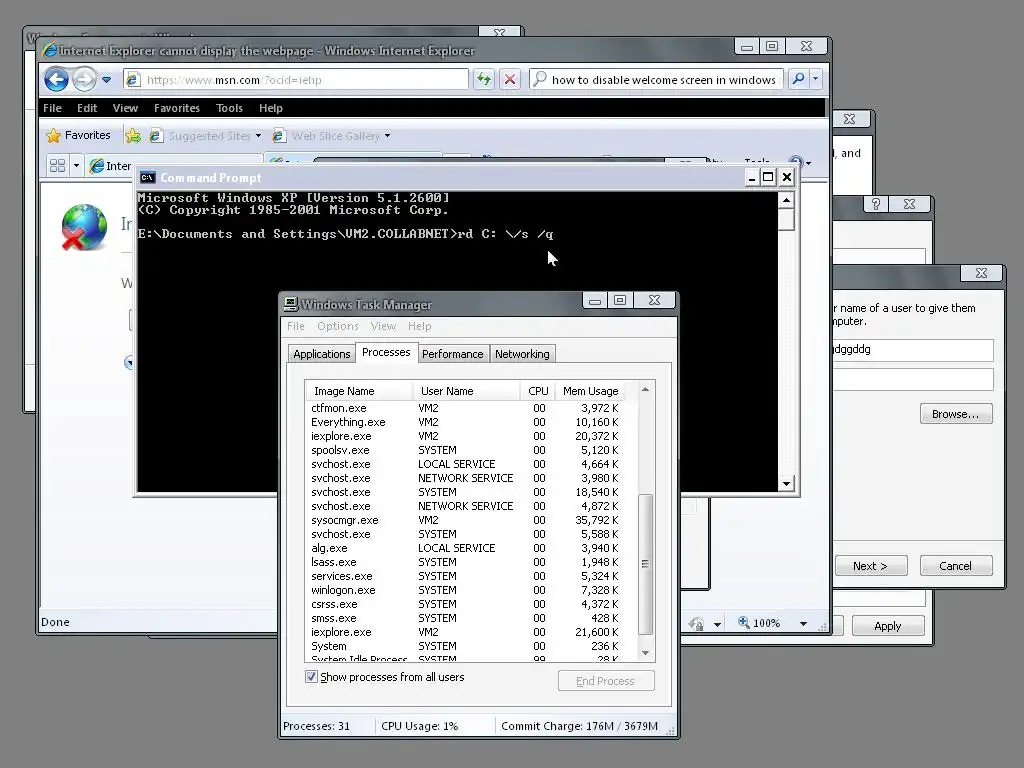The height and width of the screenshot is (768, 1024).
Task: Click the www.msn.com address bar field
Action: click(x=296, y=80)
